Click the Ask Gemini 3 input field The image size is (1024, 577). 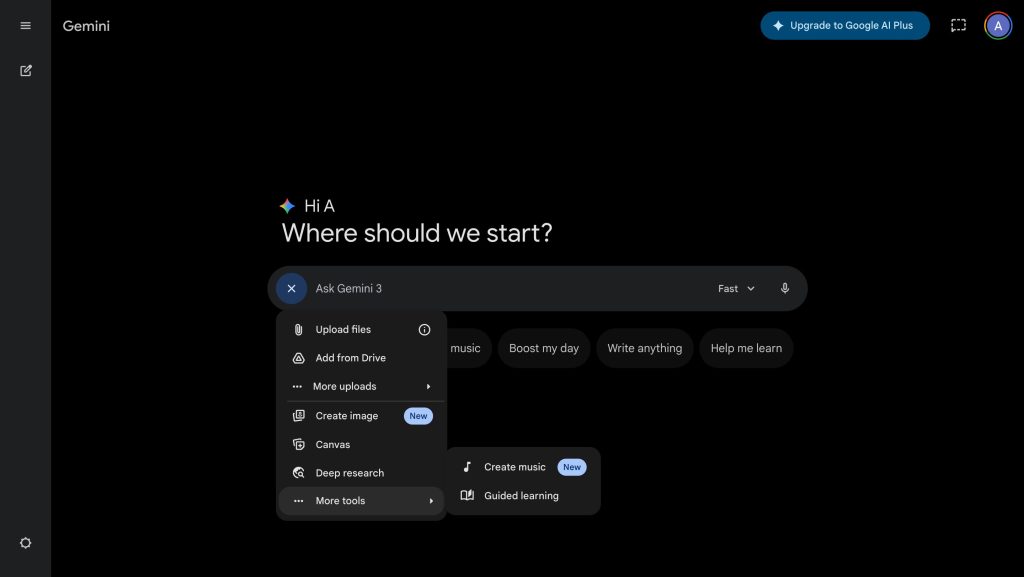click(500, 288)
